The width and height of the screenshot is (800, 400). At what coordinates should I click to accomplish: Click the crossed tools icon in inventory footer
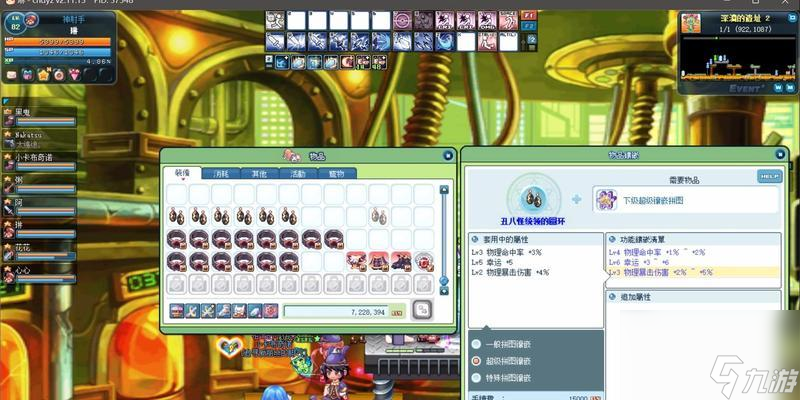pos(208,310)
